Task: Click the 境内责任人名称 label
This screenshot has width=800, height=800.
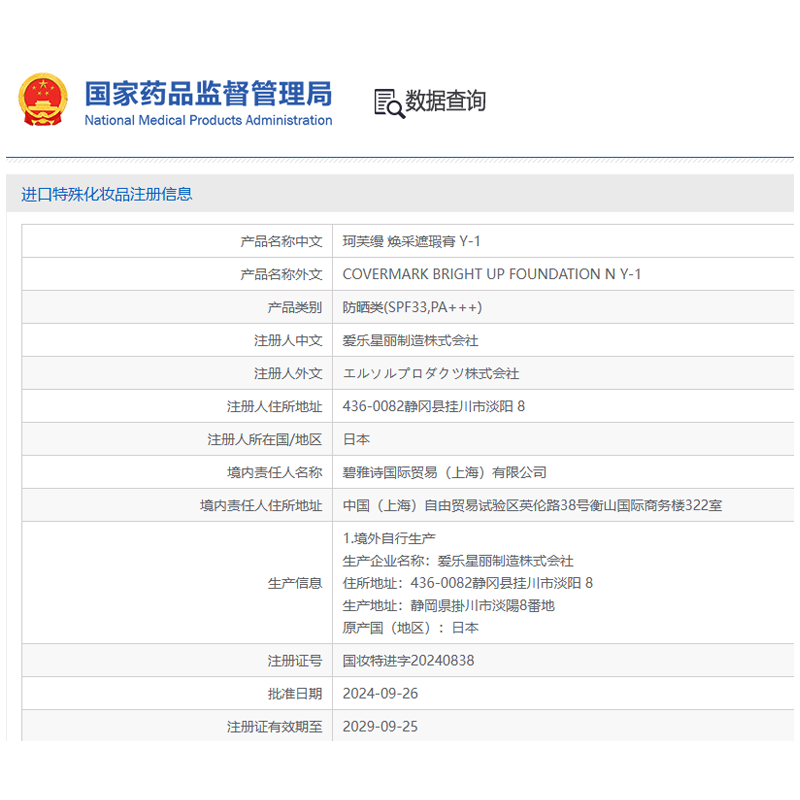Action: (274, 472)
